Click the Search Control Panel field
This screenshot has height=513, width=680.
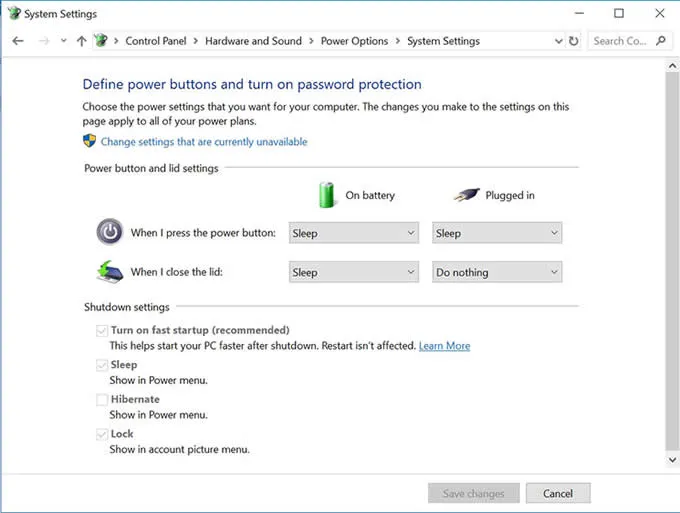click(x=620, y=41)
